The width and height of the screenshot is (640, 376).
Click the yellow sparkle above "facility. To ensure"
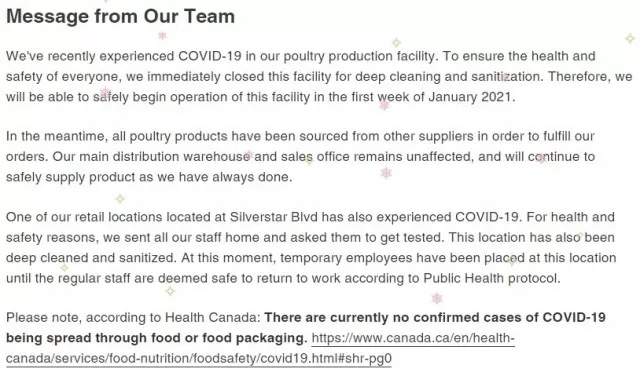click(x=396, y=42)
